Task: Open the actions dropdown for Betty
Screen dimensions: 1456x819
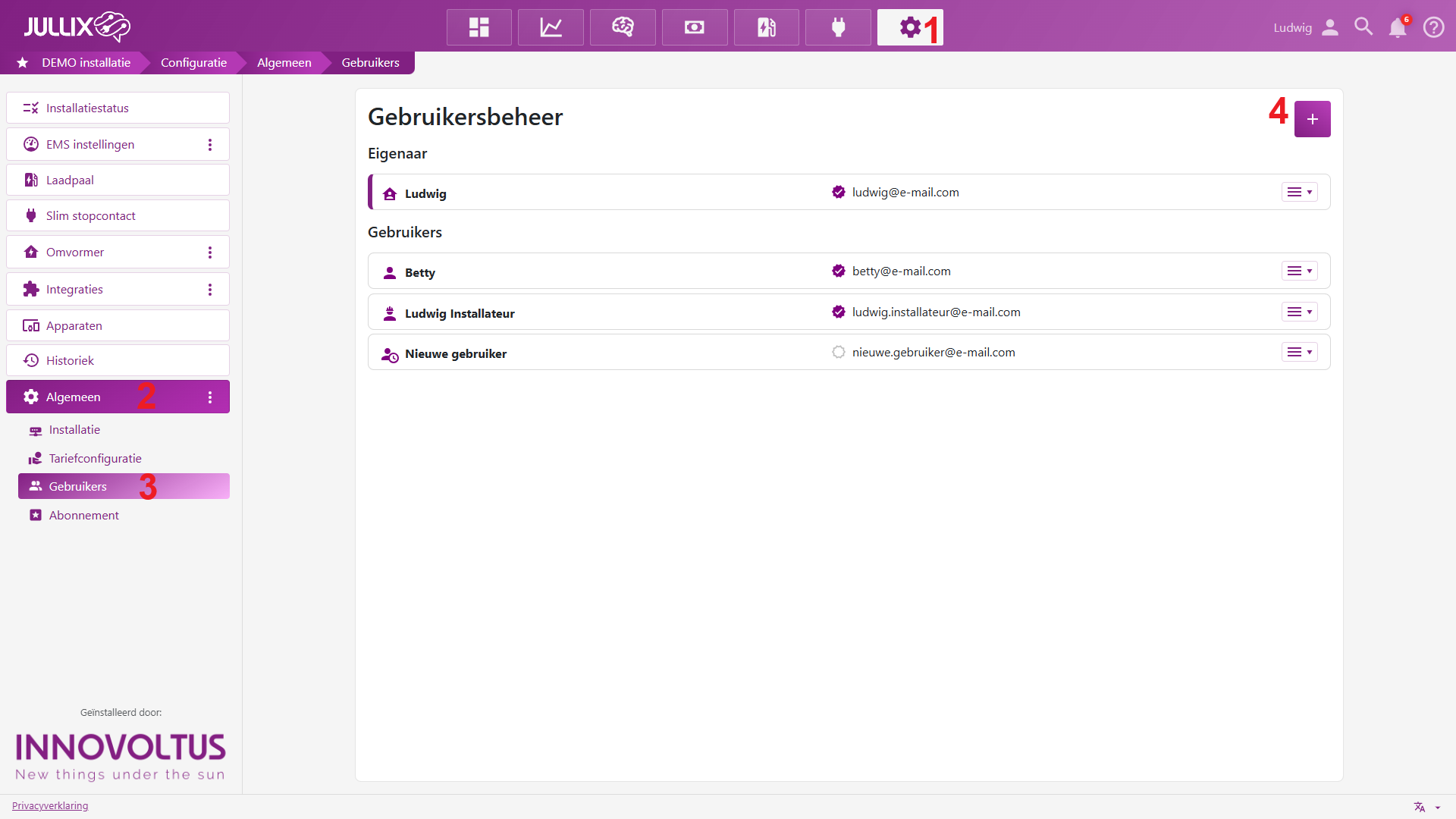Action: [x=1299, y=271]
